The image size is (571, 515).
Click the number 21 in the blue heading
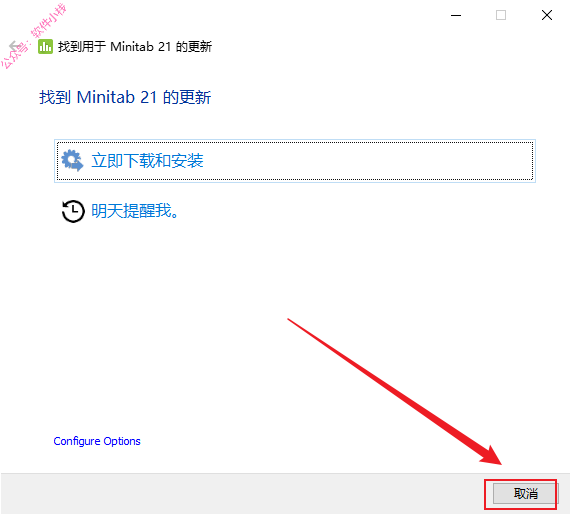tap(149, 97)
